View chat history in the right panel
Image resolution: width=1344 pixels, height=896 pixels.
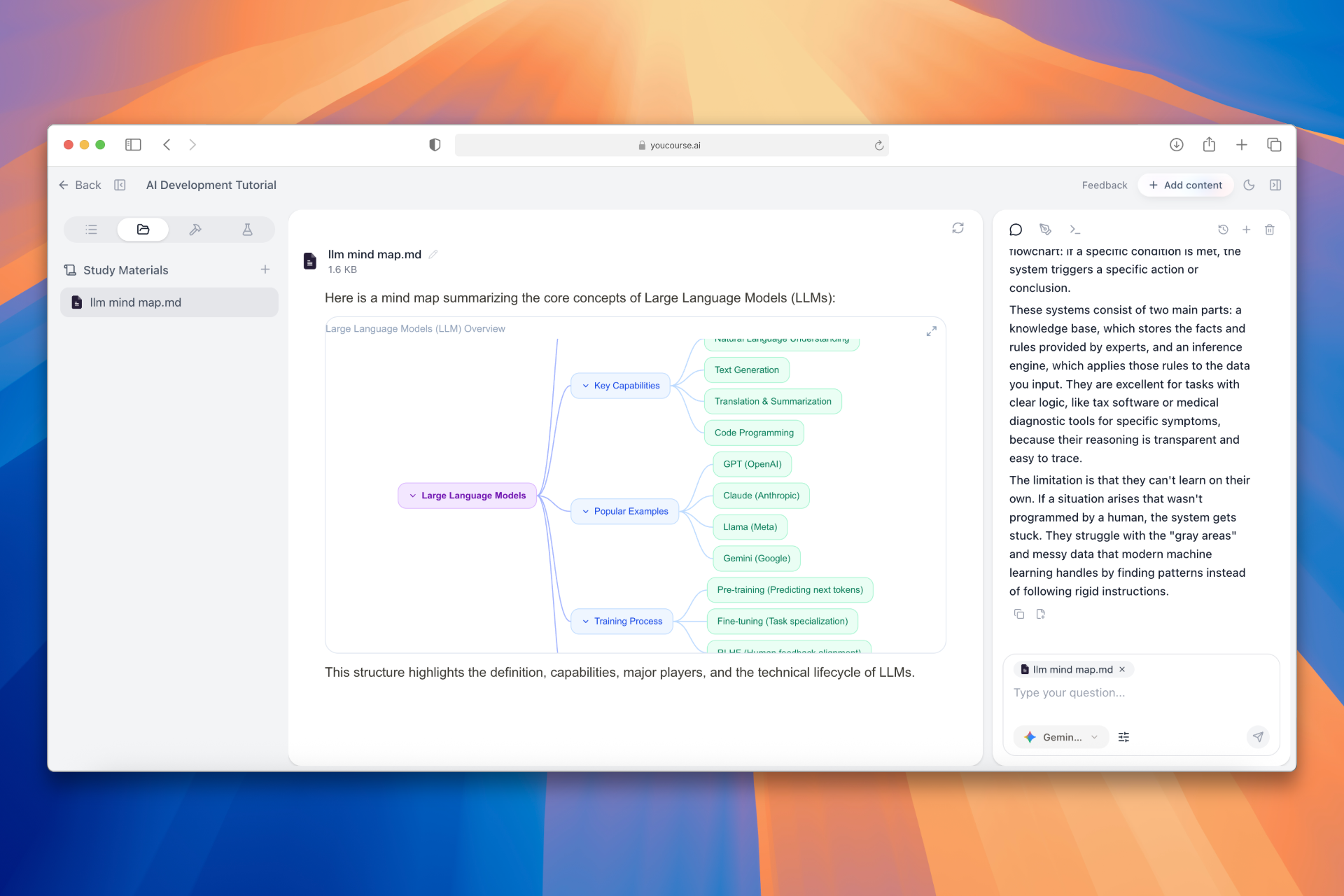pyautogui.click(x=1224, y=230)
